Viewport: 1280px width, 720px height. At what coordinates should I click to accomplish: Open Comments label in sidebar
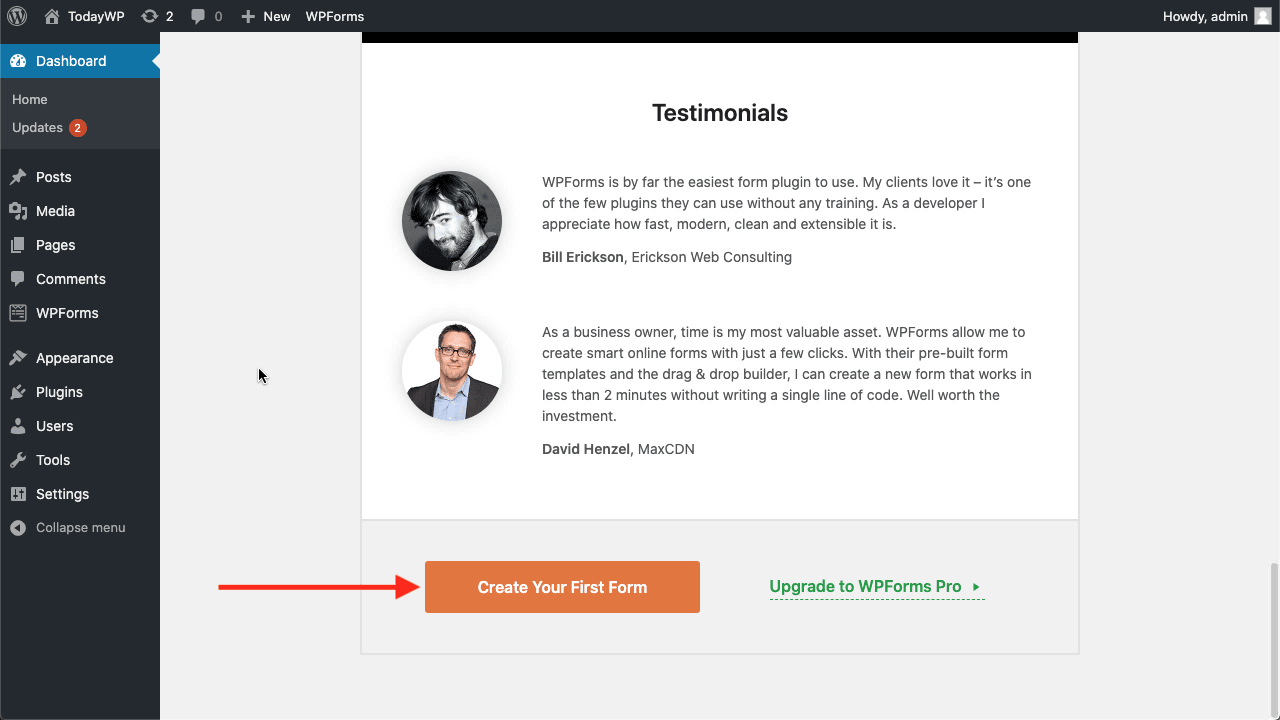click(70, 279)
